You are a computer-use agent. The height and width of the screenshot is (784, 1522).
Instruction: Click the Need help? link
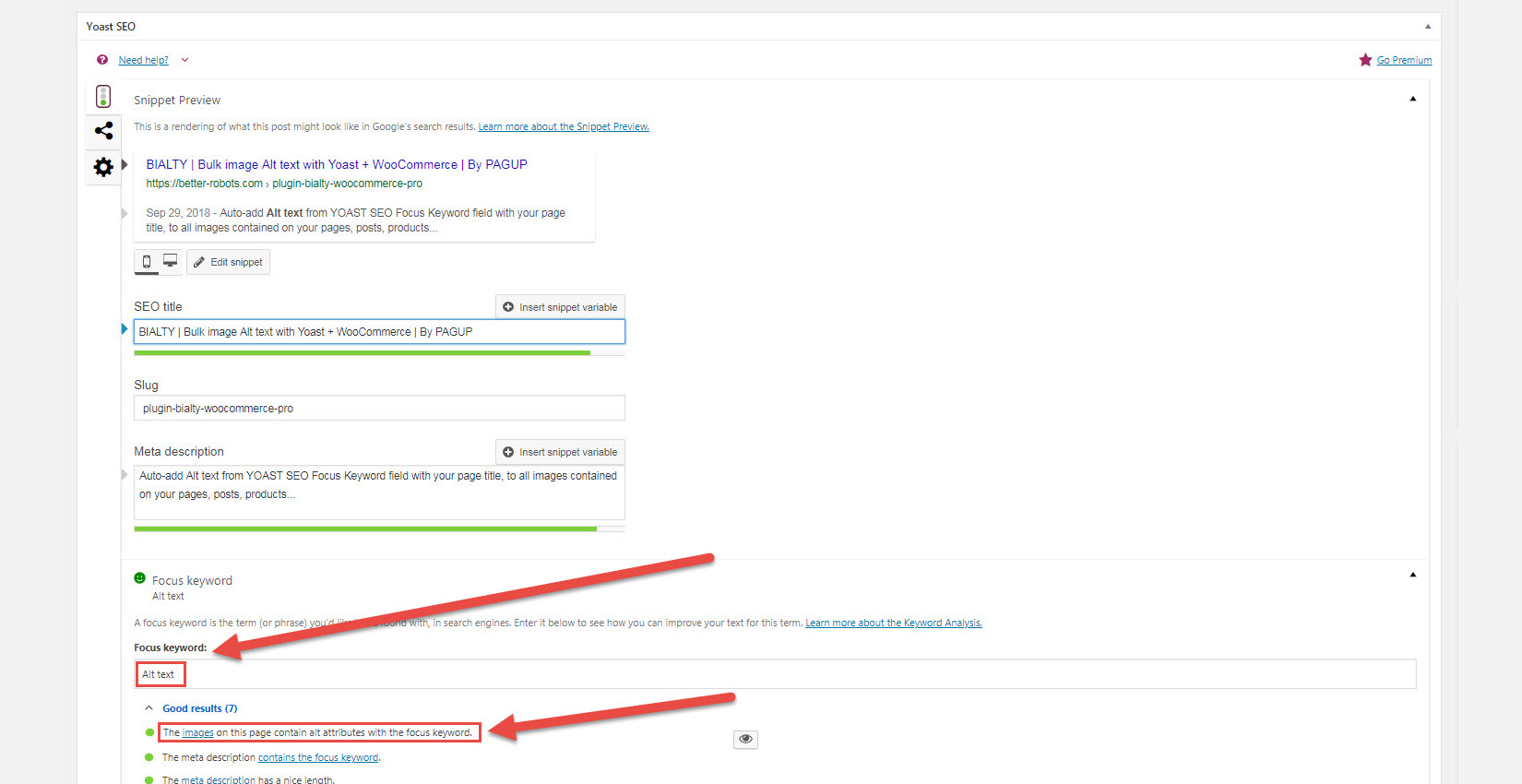click(143, 60)
